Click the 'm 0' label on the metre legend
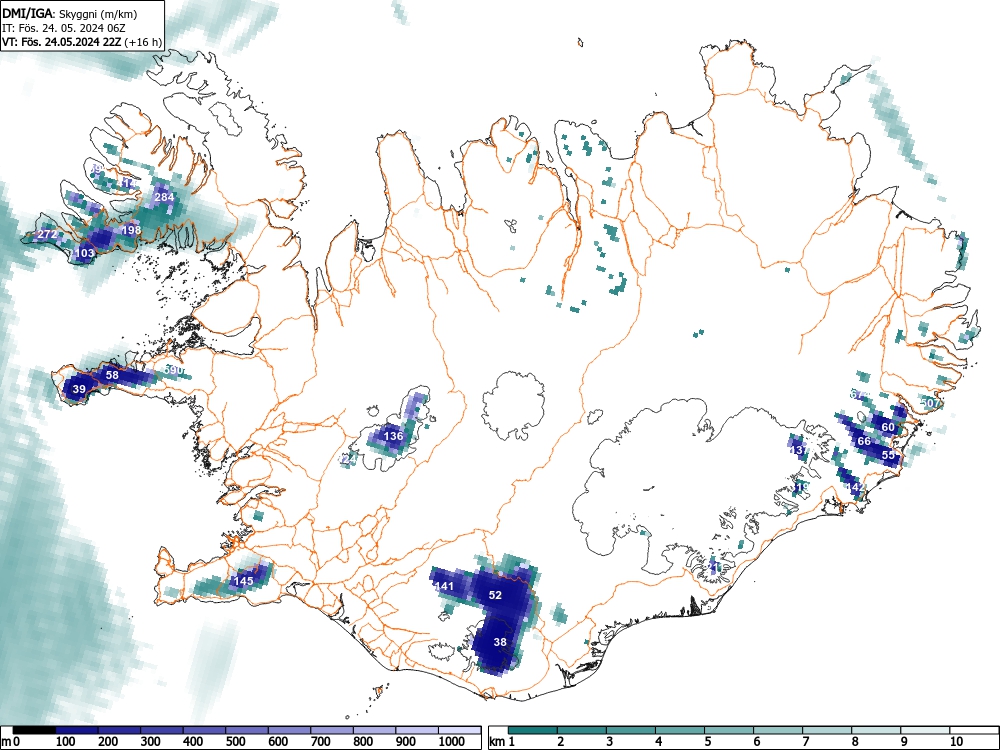This screenshot has height=750, width=1000. (x=11, y=742)
